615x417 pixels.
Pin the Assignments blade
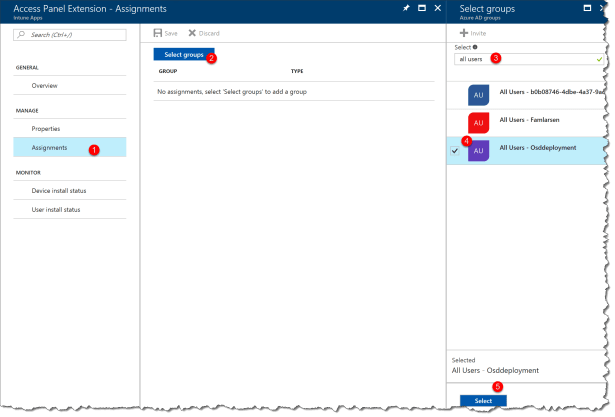406,8
